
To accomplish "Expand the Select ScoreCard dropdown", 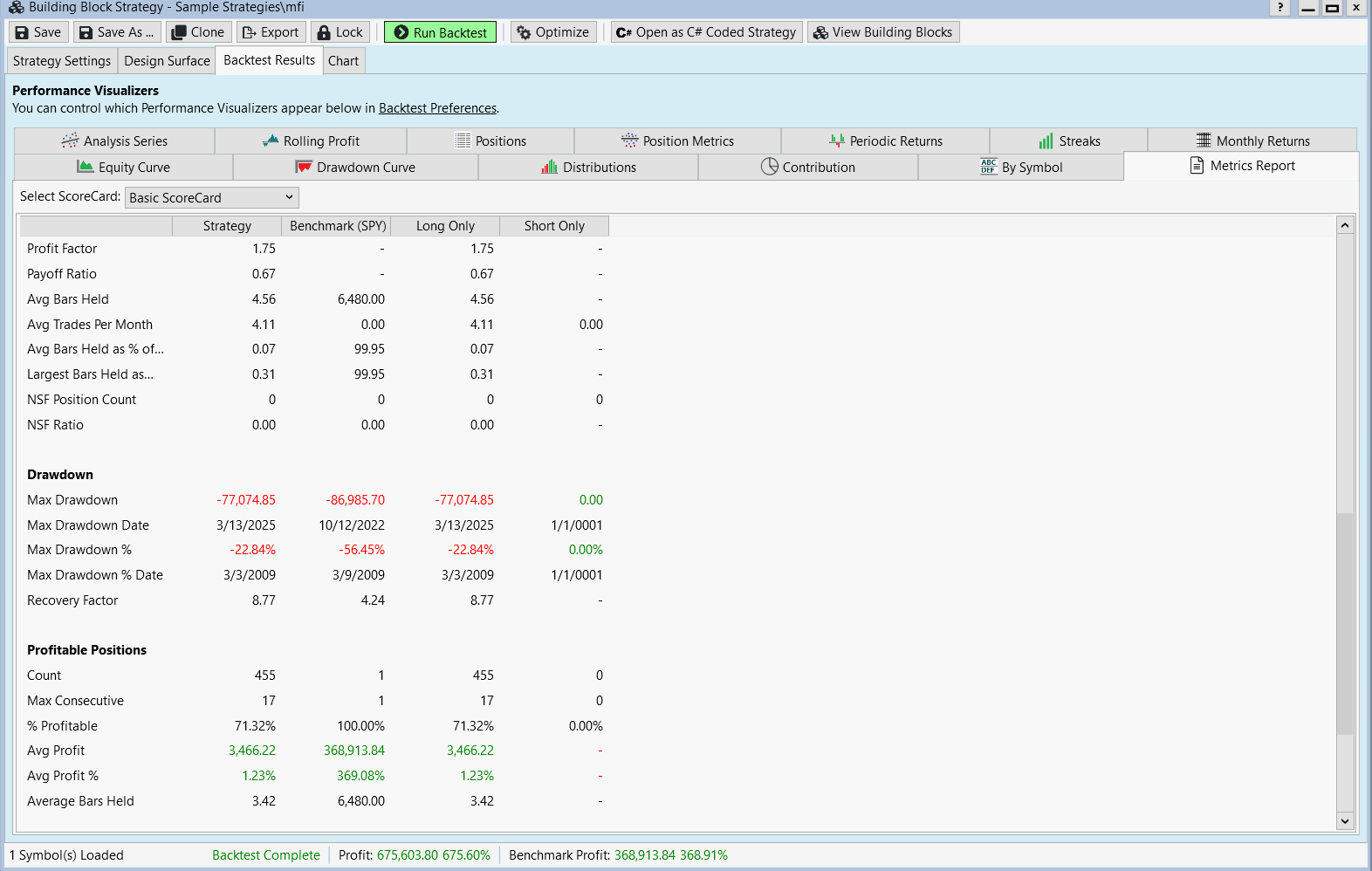I will [211, 198].
